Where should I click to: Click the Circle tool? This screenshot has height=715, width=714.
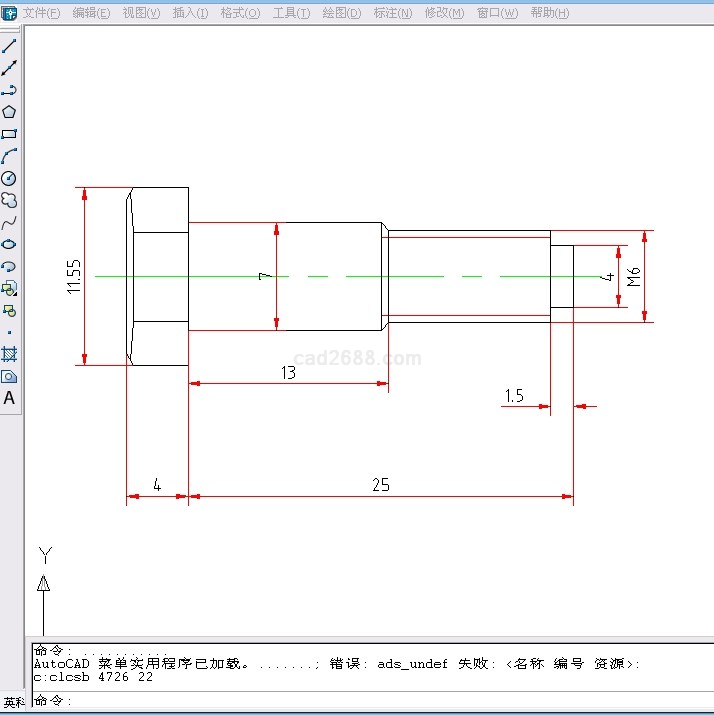pyautogui.click(x=9, y=178)
